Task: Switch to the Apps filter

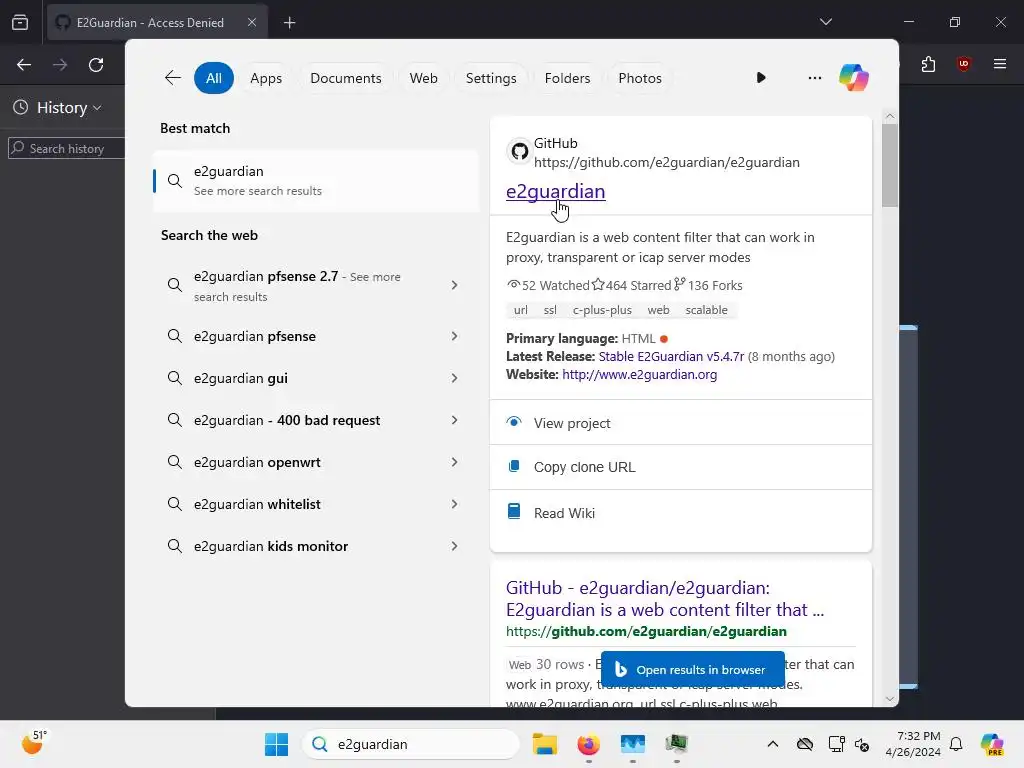Action: (x=266, y=78)
